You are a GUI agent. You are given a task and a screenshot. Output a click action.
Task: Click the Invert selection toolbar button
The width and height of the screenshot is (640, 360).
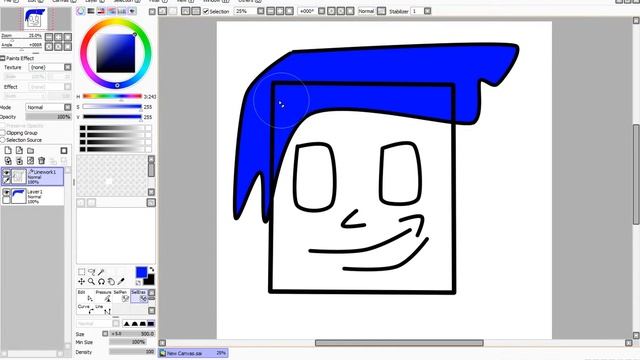coord(196,11)
